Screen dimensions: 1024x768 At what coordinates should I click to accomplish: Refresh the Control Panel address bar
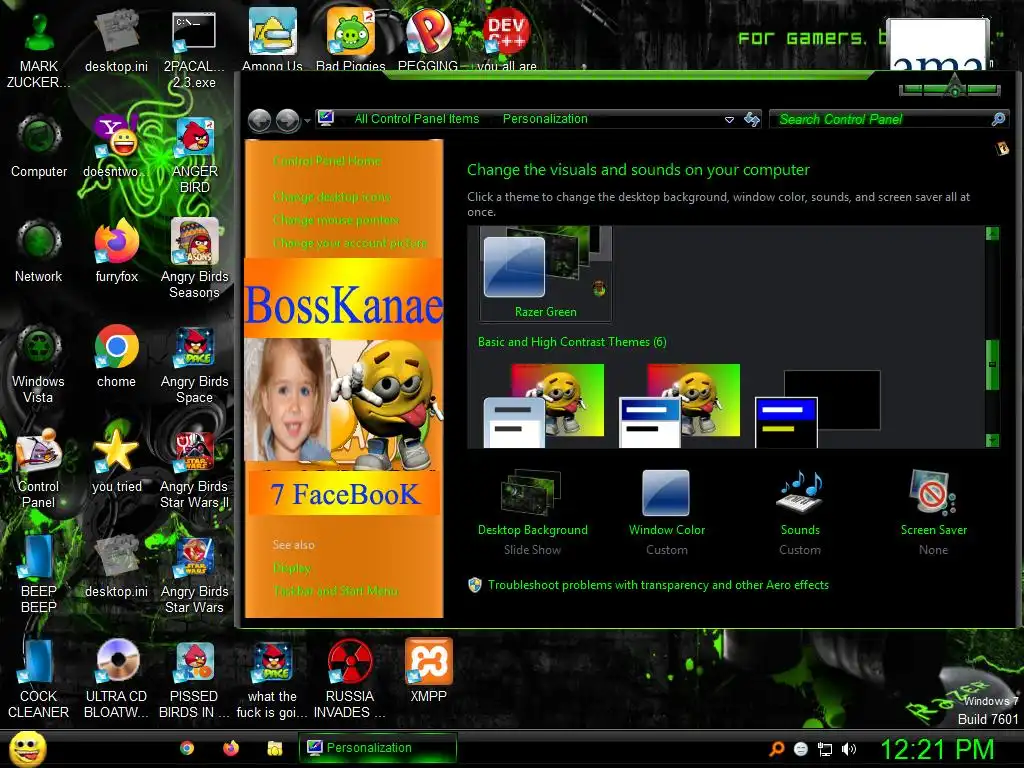(x=752, y=119)
